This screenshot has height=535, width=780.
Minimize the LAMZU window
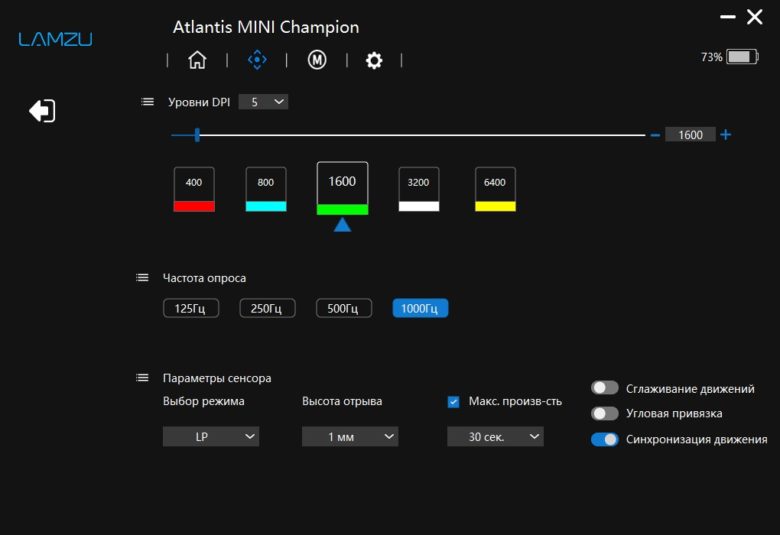click(728, 17)
